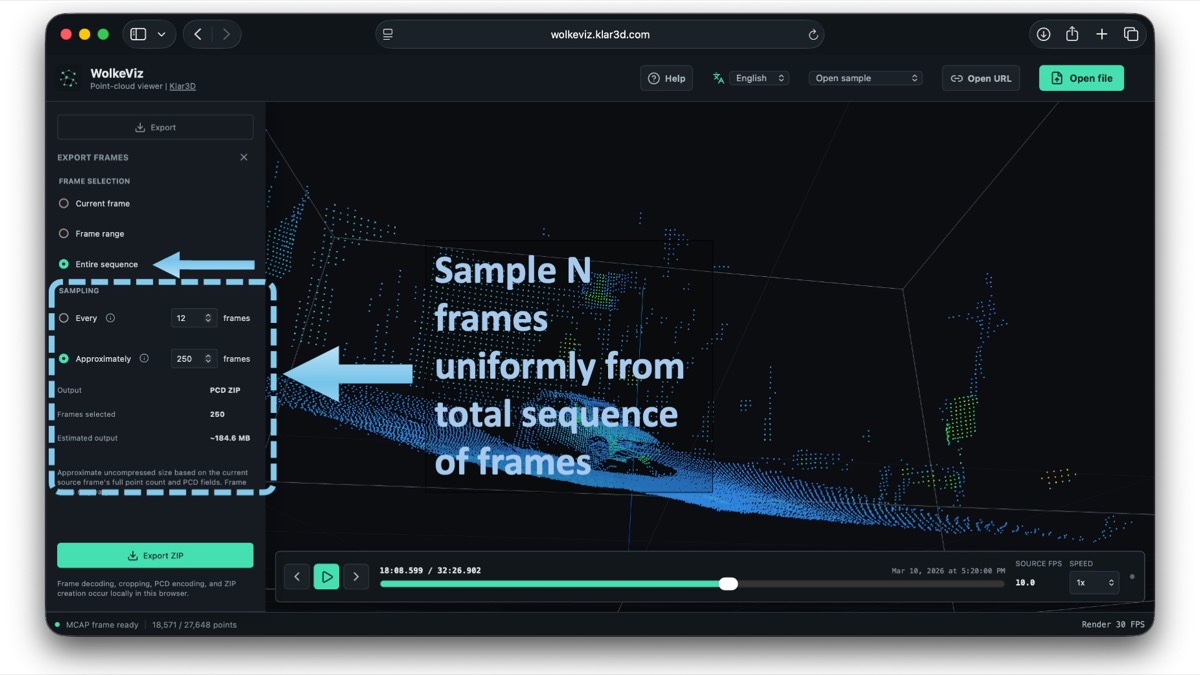Click the Source FPS value 10.0
The width and height of the screenshot is (1200, 675).
(x=1025, y=582)
